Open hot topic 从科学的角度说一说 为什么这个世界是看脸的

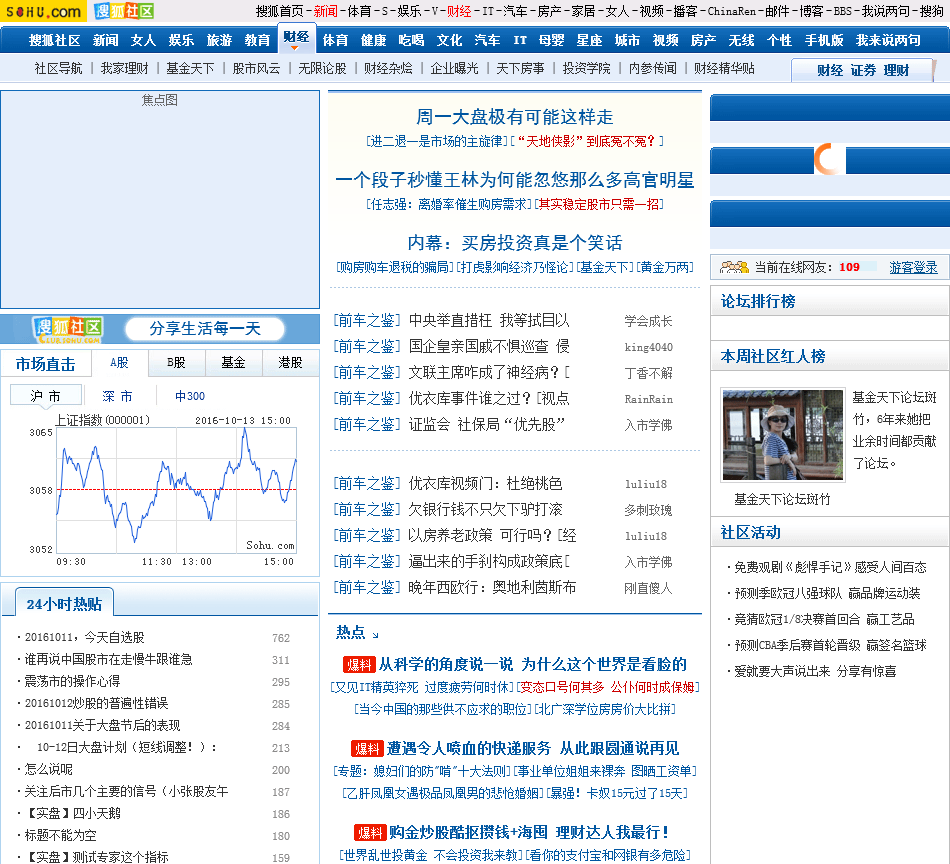pos(533,665)
